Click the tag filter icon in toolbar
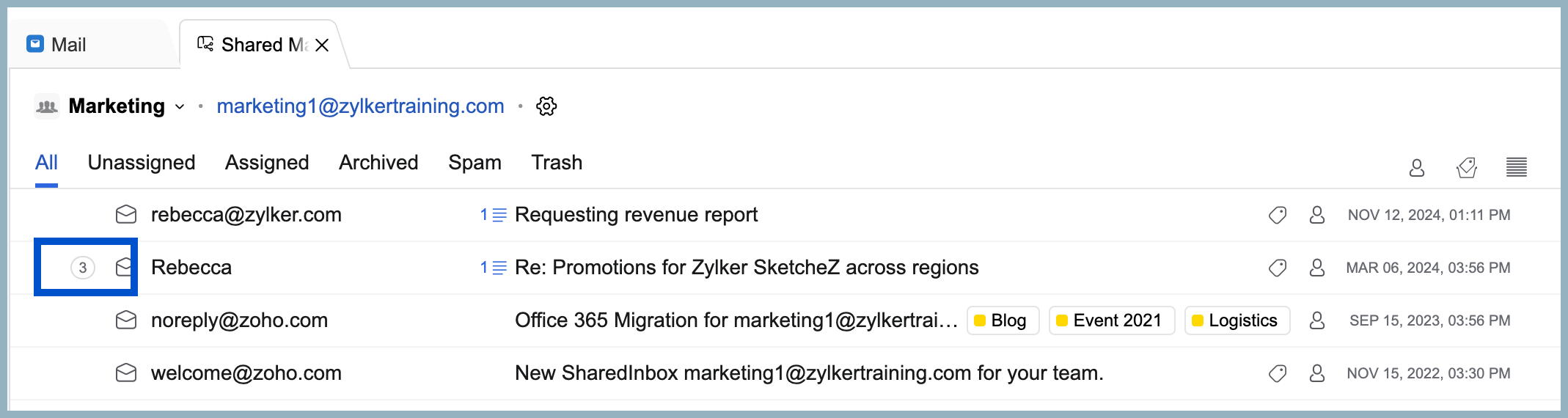This screenshot has height=418, width=1568. point(1466,168)
